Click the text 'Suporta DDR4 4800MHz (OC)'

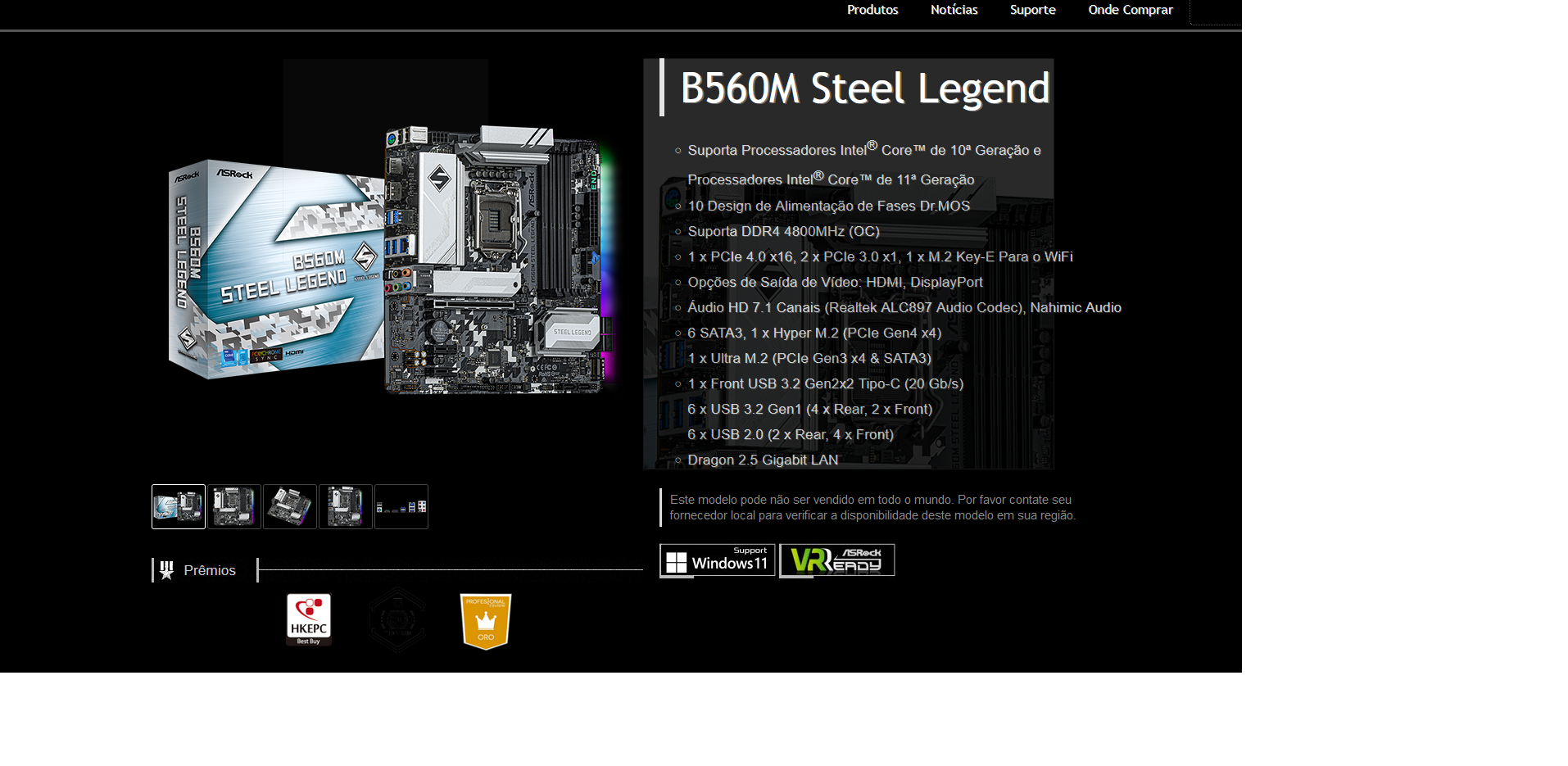784,231
